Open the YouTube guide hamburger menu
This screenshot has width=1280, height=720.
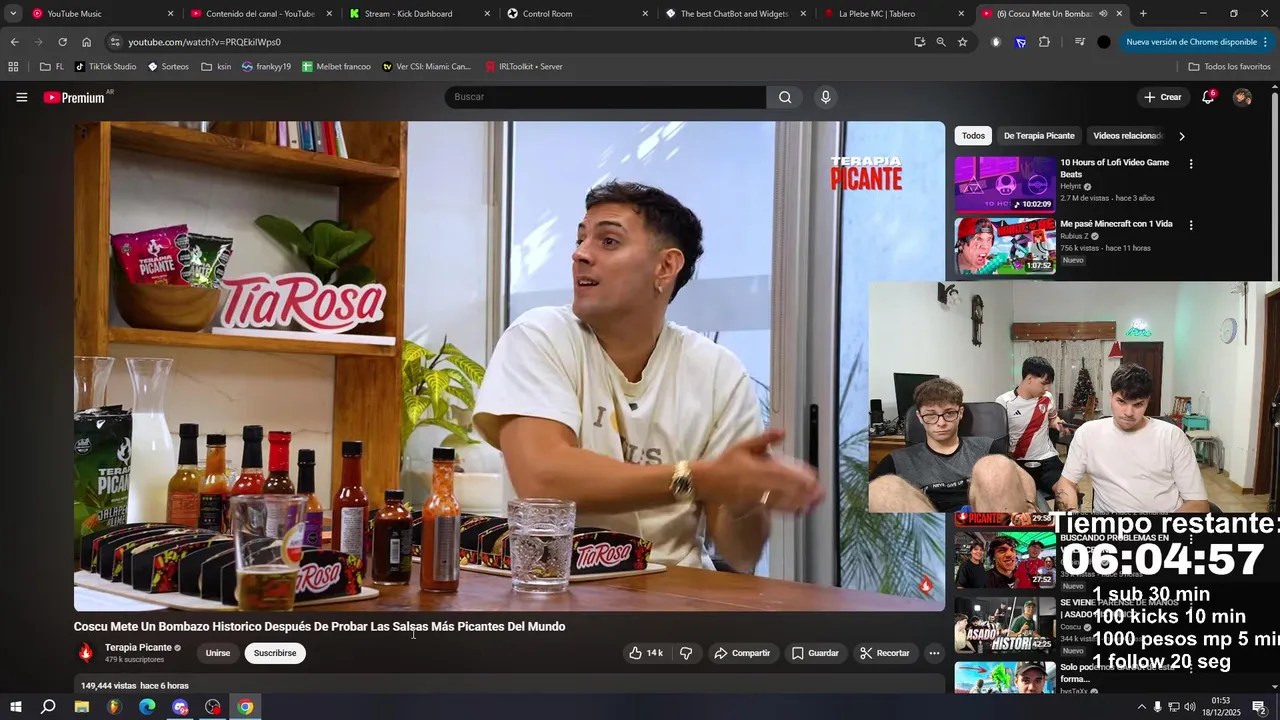point(21,97)
